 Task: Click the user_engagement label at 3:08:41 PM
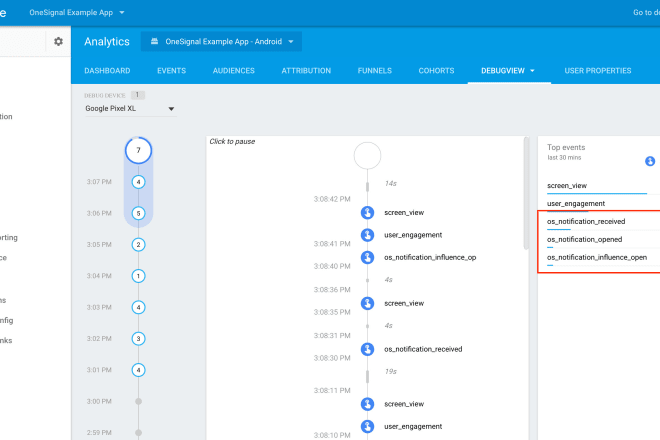tap(413, 235)
